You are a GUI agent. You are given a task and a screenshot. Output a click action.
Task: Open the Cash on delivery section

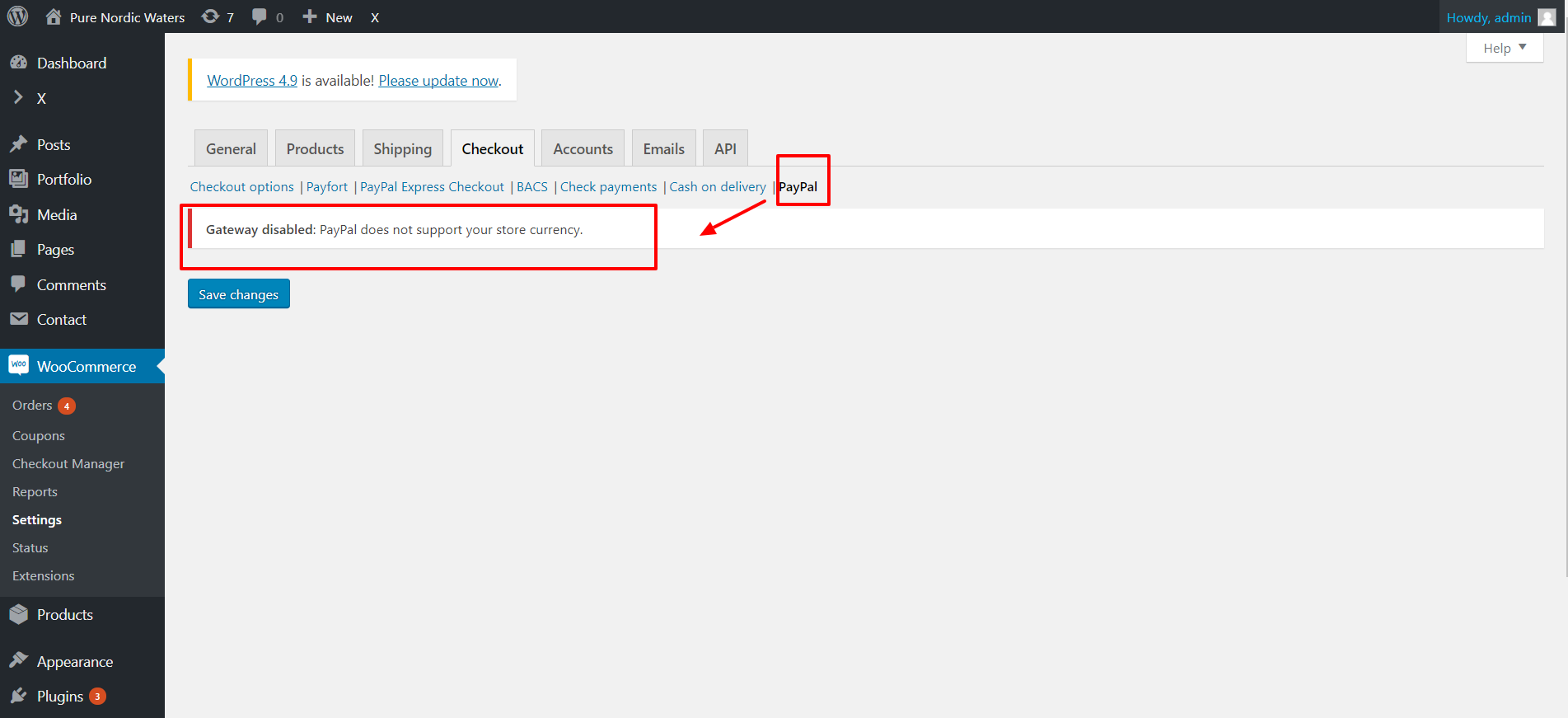point(717,187)
